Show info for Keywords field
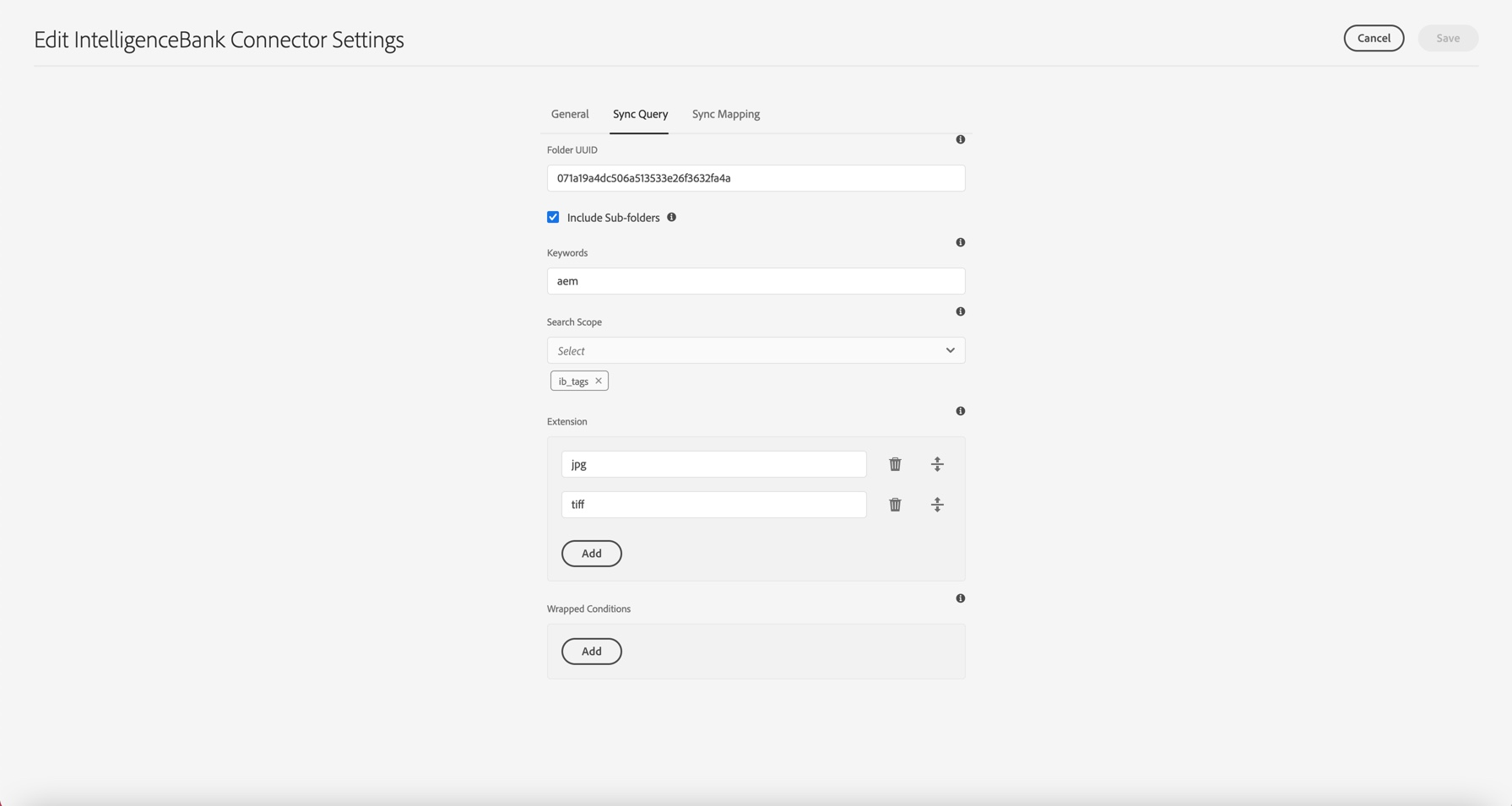The height and width of the screenshot is (806, 1512). tap(960, 242)
